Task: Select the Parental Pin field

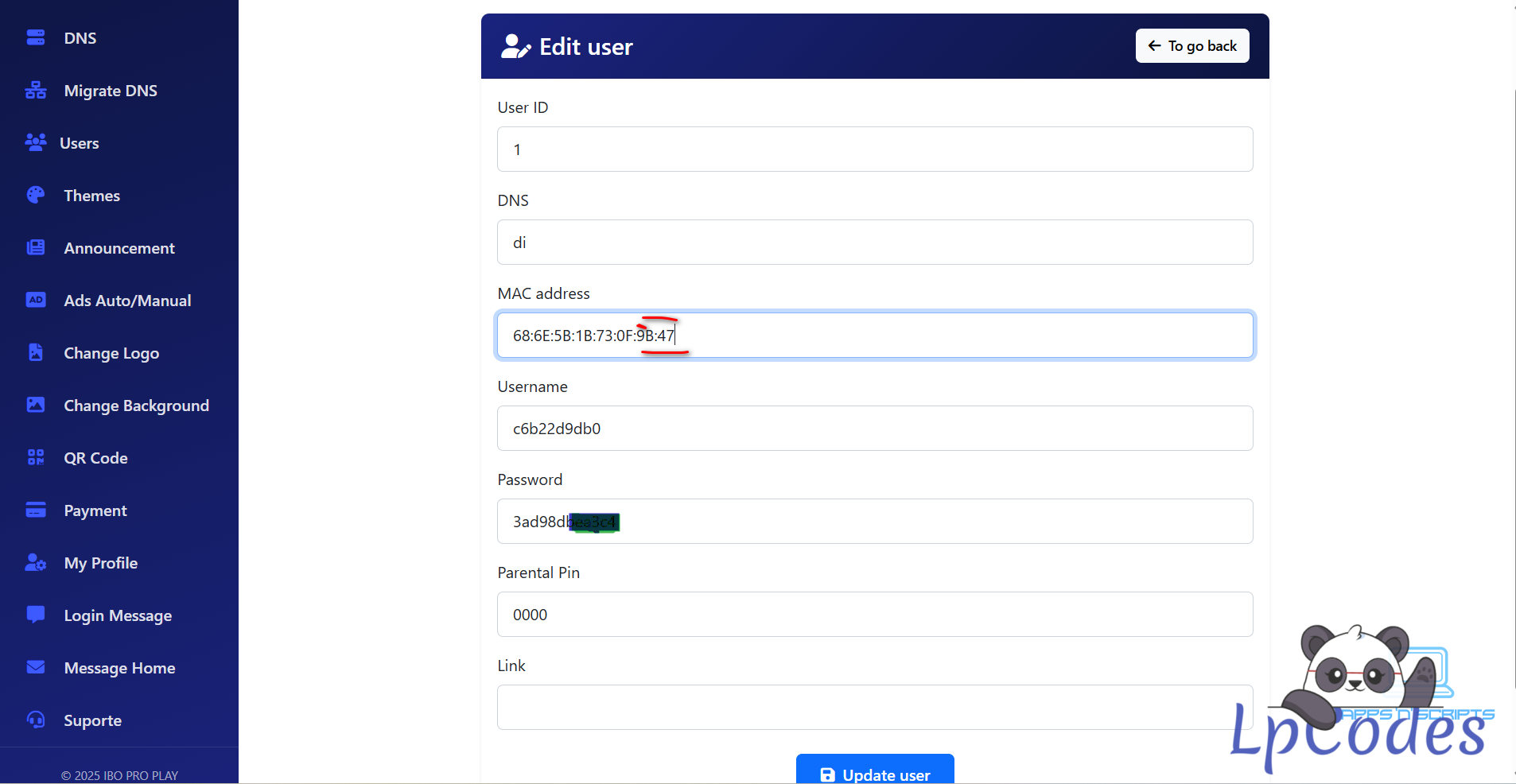Action: [x=875, y=615]
